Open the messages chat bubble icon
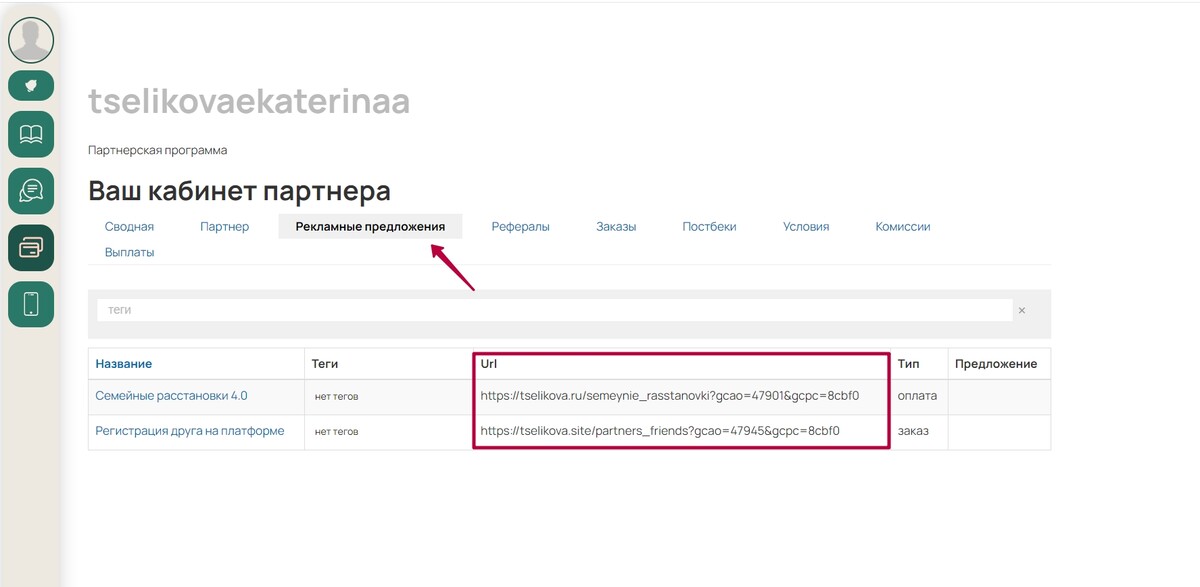Screen dimensions: 1200x587 tap(31, 191)
